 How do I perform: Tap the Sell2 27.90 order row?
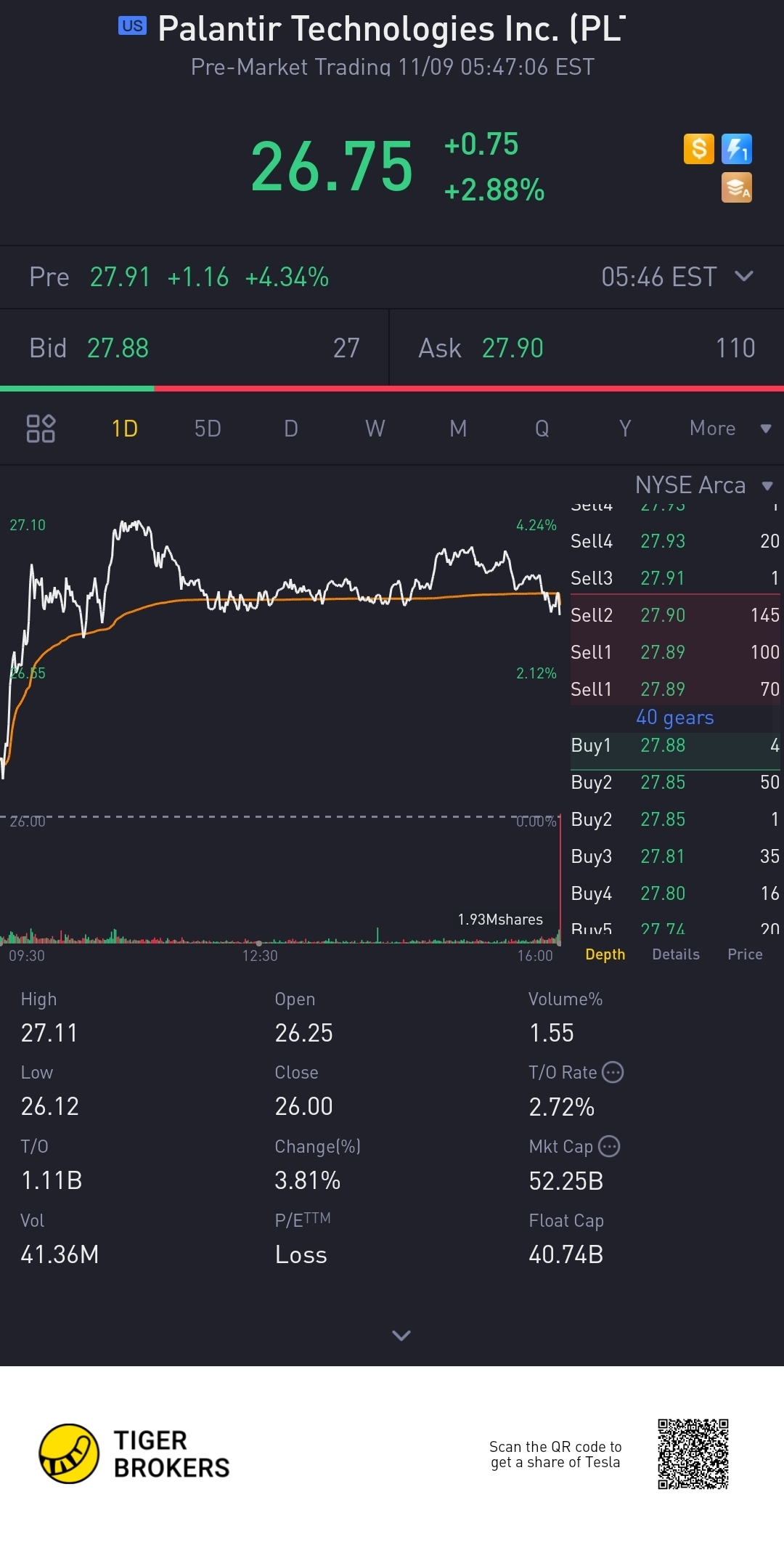(x=675, y=615)
